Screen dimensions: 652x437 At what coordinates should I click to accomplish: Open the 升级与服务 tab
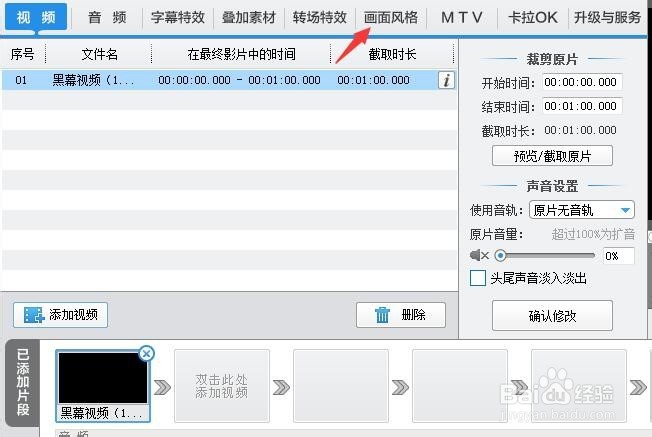[x=607, y=17]
